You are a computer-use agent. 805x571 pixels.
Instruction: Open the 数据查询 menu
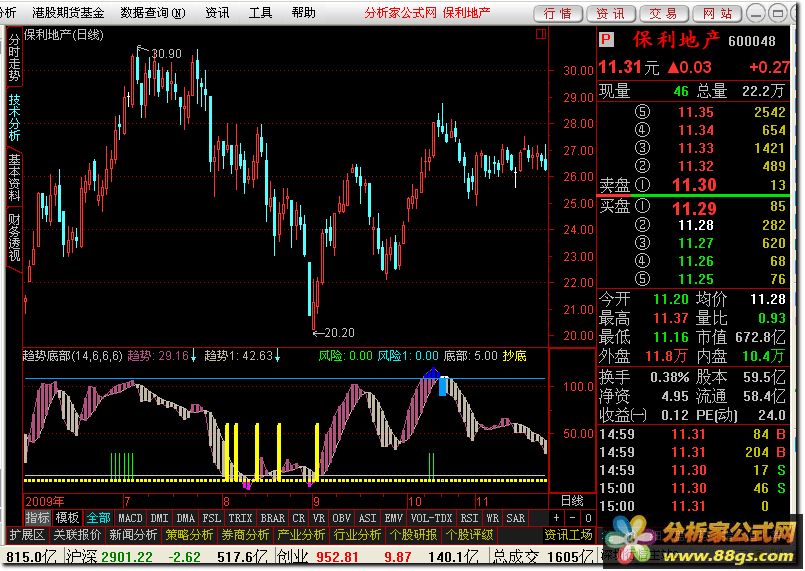point(153,13)
